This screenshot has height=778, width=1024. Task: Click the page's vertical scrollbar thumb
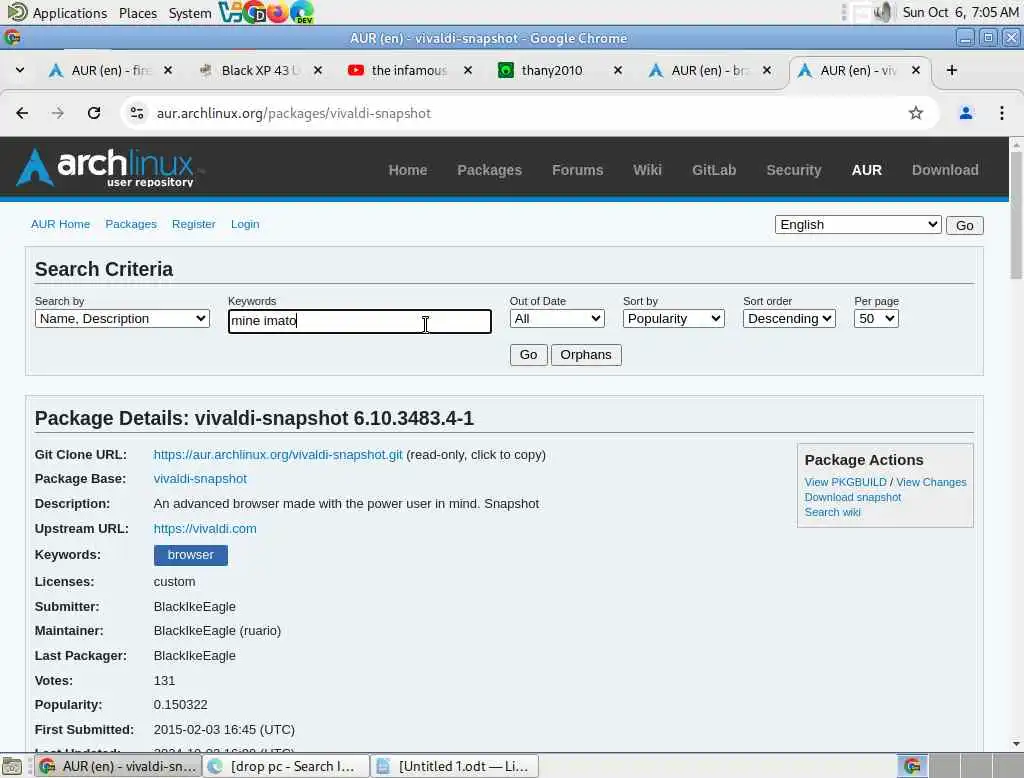pyautogui.click(x=1016, y=216)
